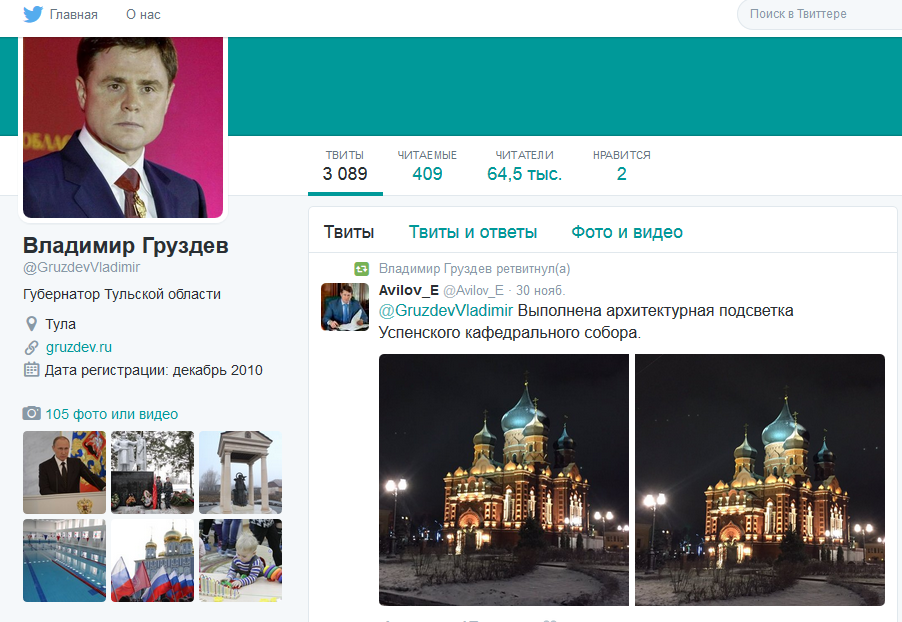Open the profile photo of Владимир Груздев
This screenshot has height=622, width=902.
123,125
